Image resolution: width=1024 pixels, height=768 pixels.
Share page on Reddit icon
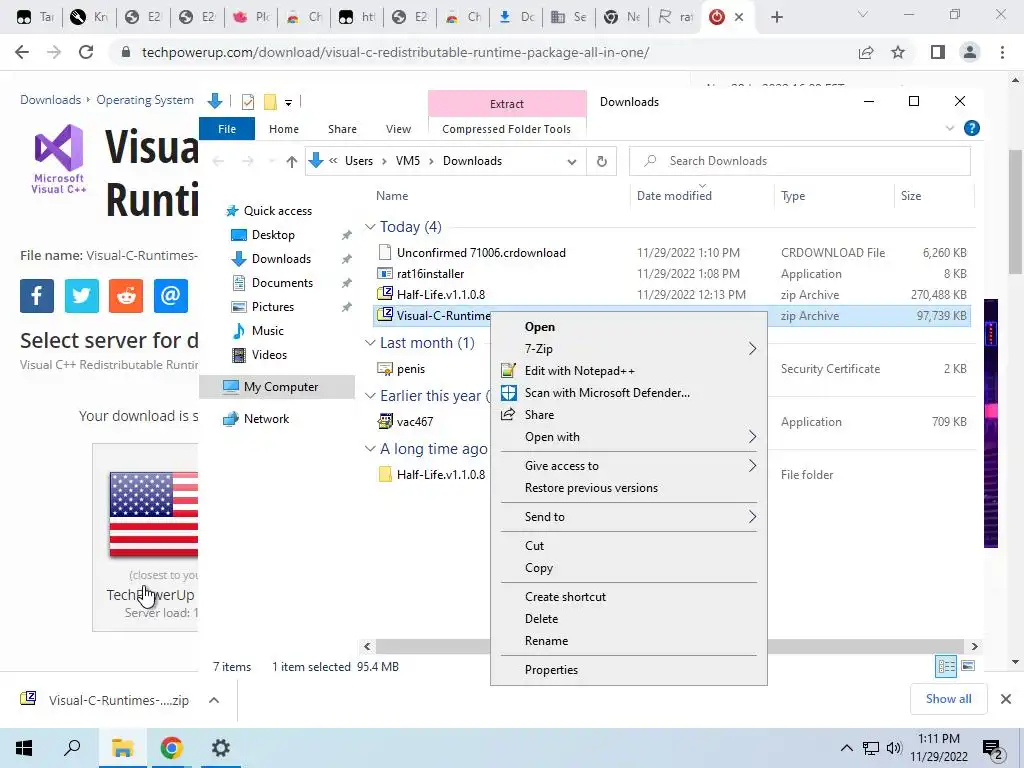126,296
